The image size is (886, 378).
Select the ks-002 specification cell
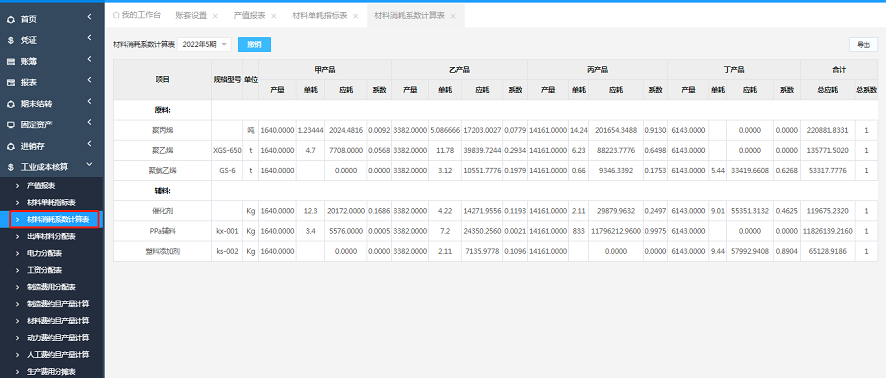(227, 251)
